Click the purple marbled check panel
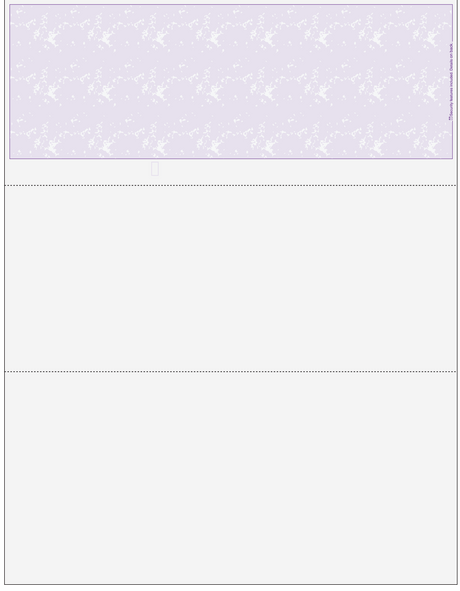 231,81
